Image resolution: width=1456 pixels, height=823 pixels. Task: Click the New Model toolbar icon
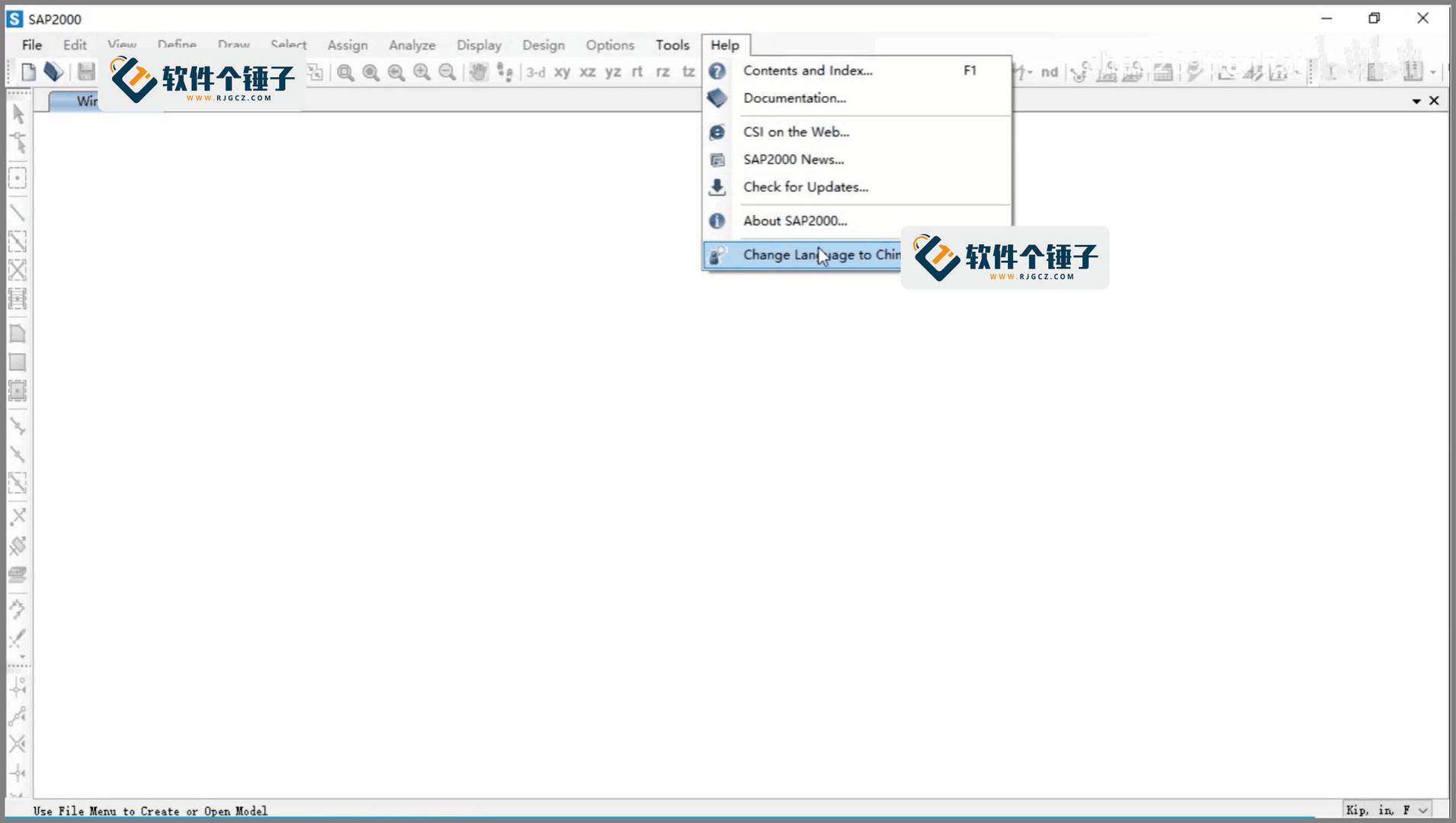[x=29, y=72]
